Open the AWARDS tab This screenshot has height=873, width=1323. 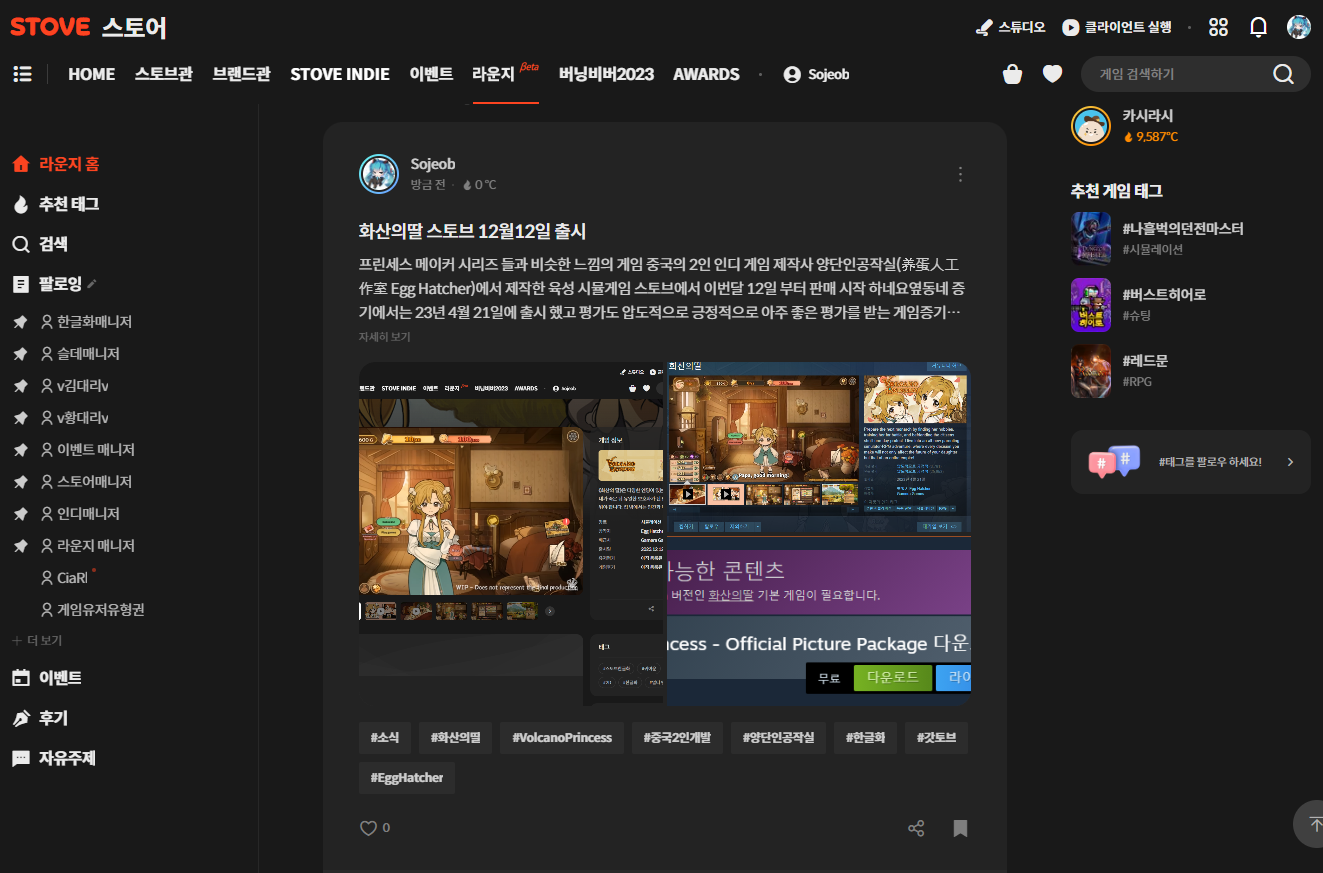tap(706, 74)
